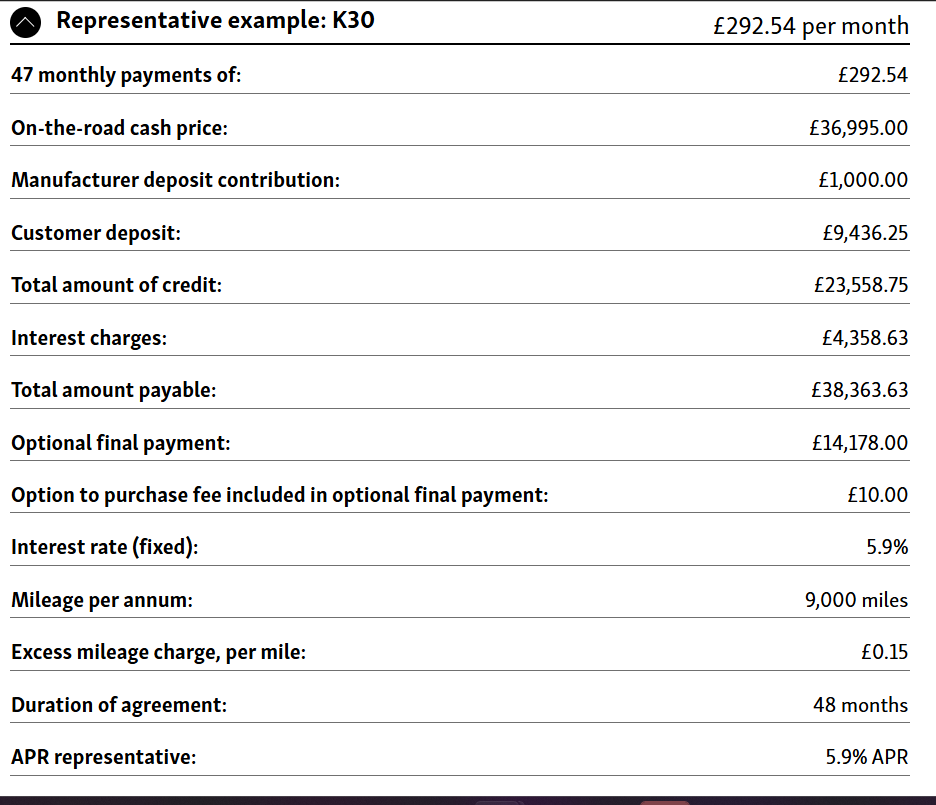This screenshot has height=805, width=936.
Task: Select the £292.54 per month header price
Action: [x=810, y=25]
